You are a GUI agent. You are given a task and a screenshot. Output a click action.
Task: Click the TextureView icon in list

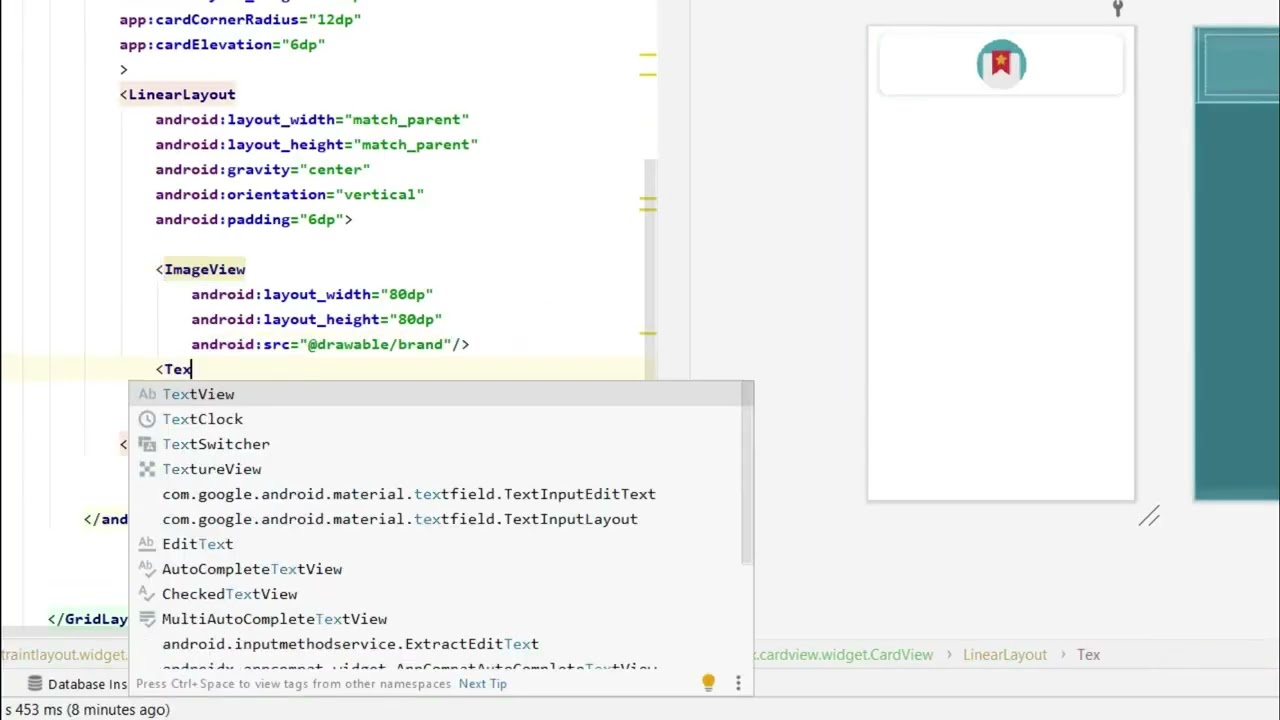click(x=147, y=469)
